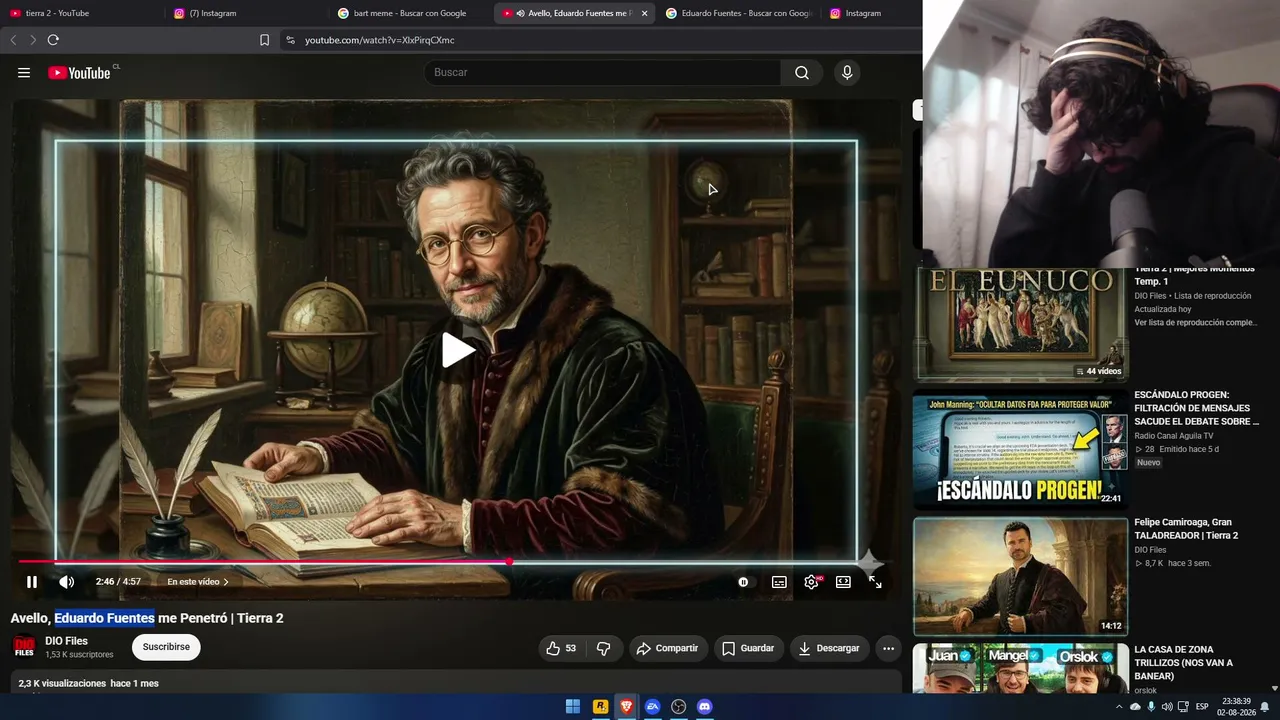
Task: Click the browser address bar URL
Action: [380, 40]
